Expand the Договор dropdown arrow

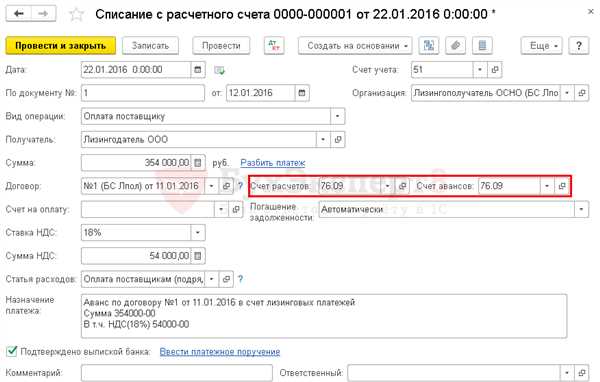point(211,186)
